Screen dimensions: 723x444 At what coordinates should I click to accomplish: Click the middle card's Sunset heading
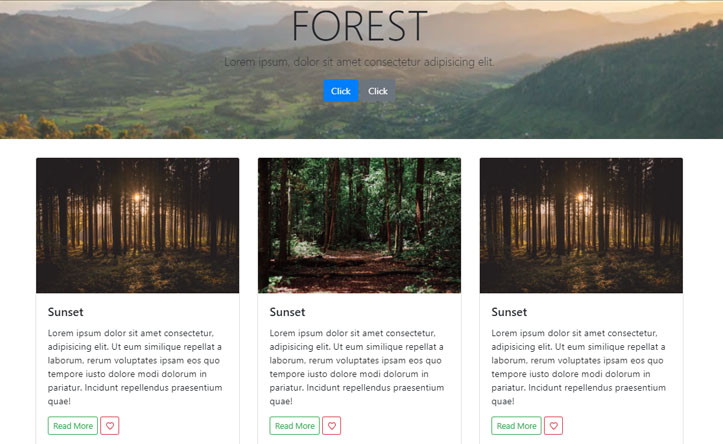[288, 312]
